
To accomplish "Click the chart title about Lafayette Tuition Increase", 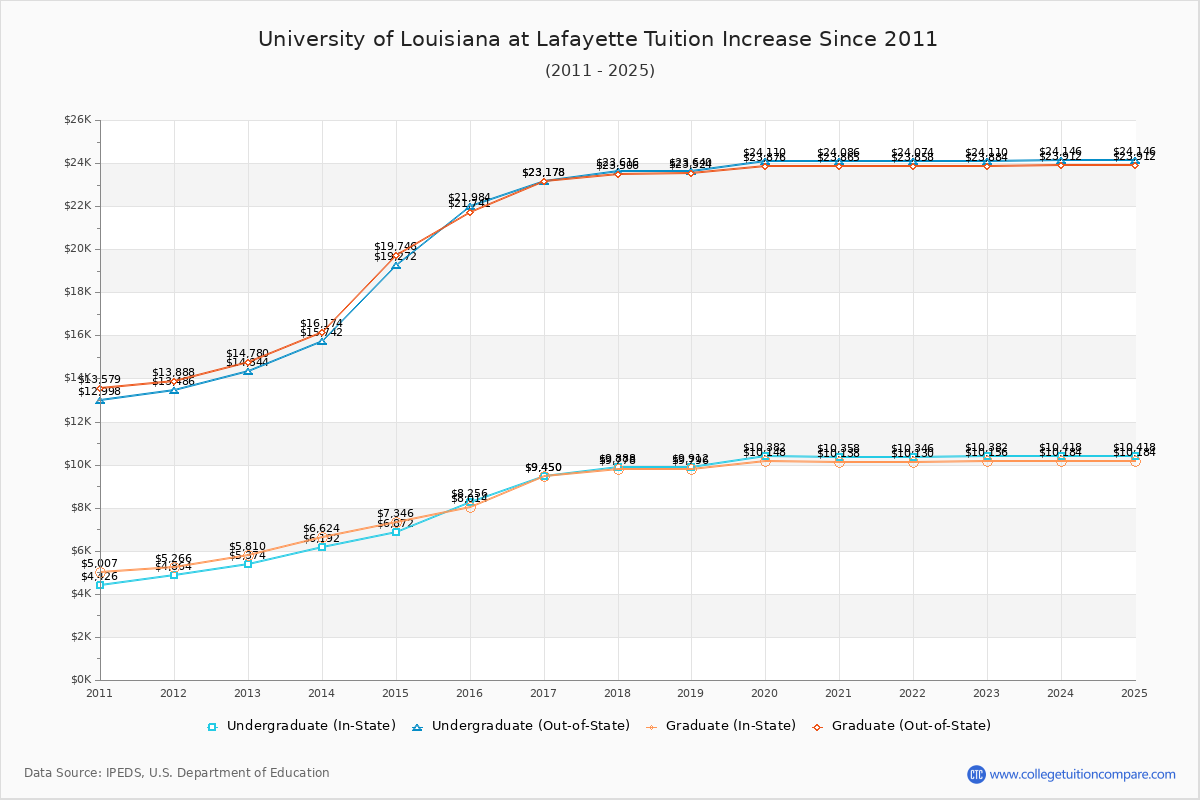I will coord(598,39).
